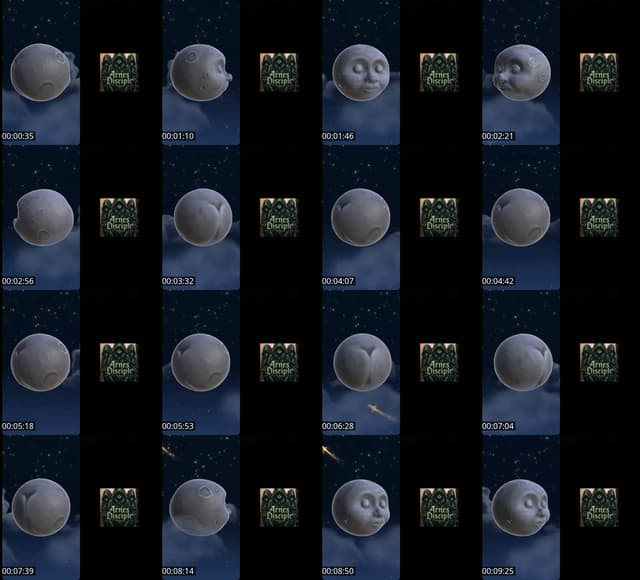640x580 pixels.
Task: Click the Arnes Disciple logo beside the 00:08:50 frame
Action: point(439,507)
